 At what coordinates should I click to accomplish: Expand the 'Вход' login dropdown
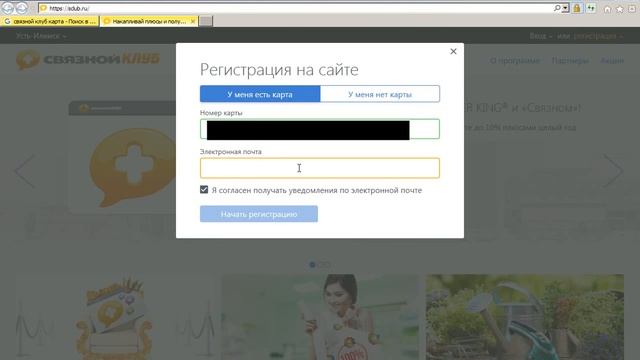[x=541, y=36]
